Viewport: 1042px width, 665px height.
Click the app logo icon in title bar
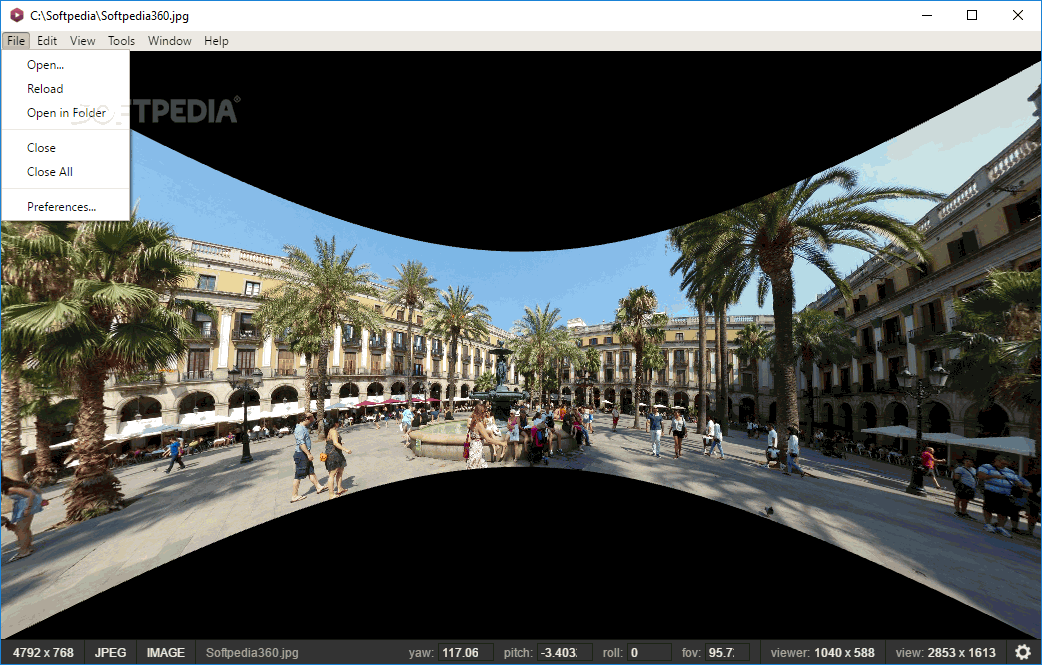point(17,15)
